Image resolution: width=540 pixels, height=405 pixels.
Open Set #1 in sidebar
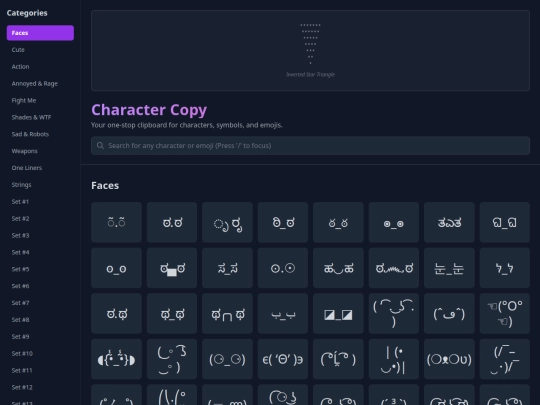[x=40, y=201]
